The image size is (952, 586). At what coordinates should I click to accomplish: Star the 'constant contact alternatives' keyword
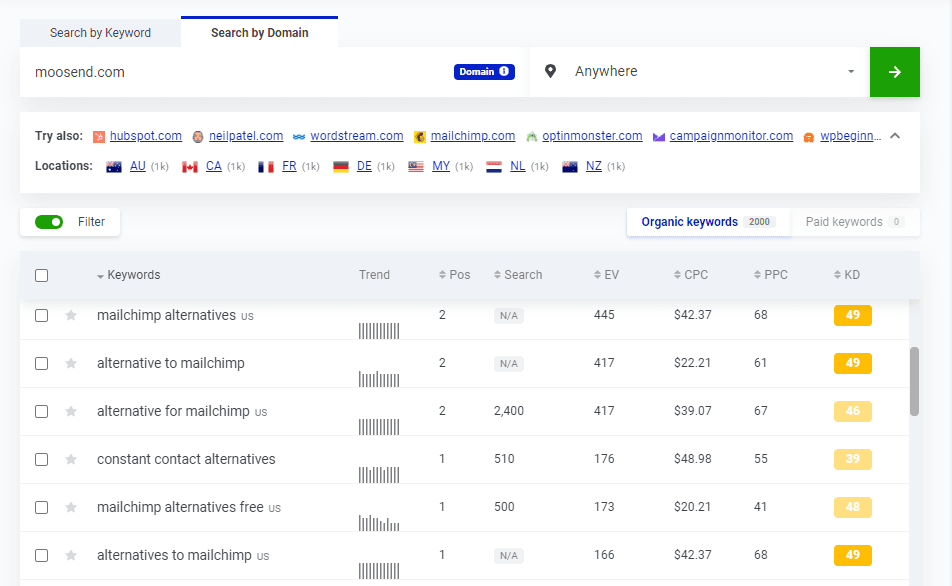70,459
